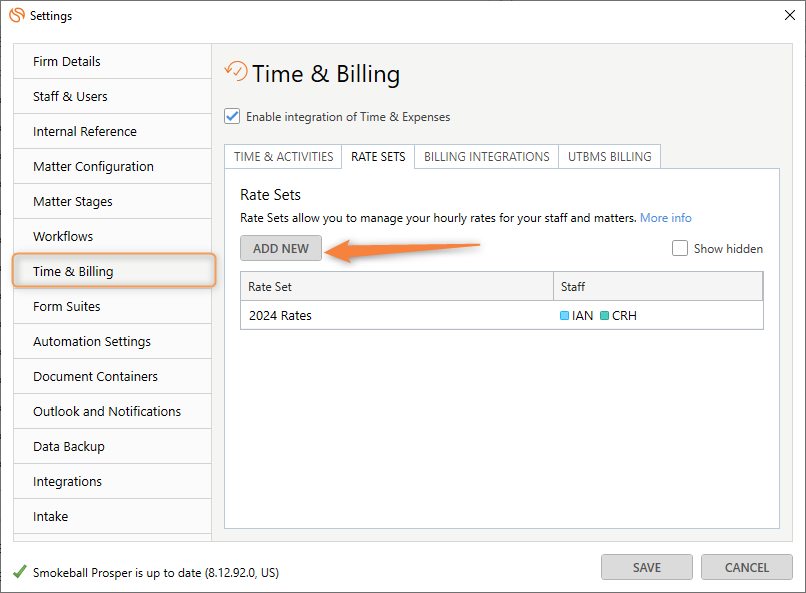Viewport: 806px width, 593px height.
Task: Click the IAN staff label
Action: [582, 316]
